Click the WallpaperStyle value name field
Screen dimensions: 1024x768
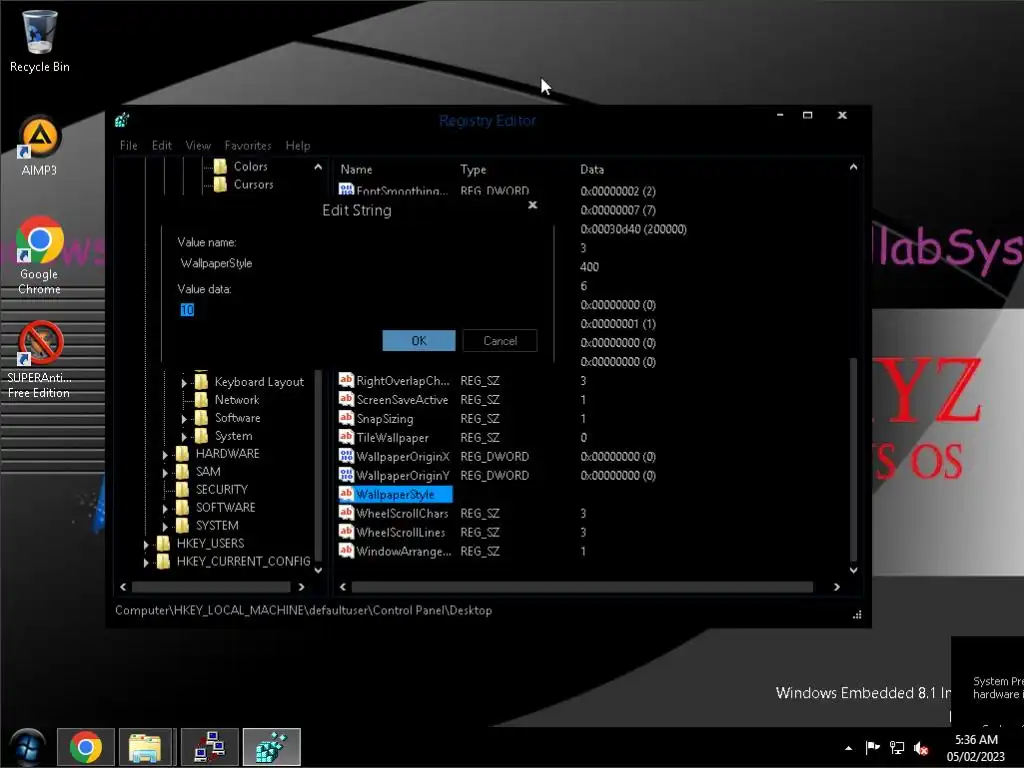tap(358, 263)
